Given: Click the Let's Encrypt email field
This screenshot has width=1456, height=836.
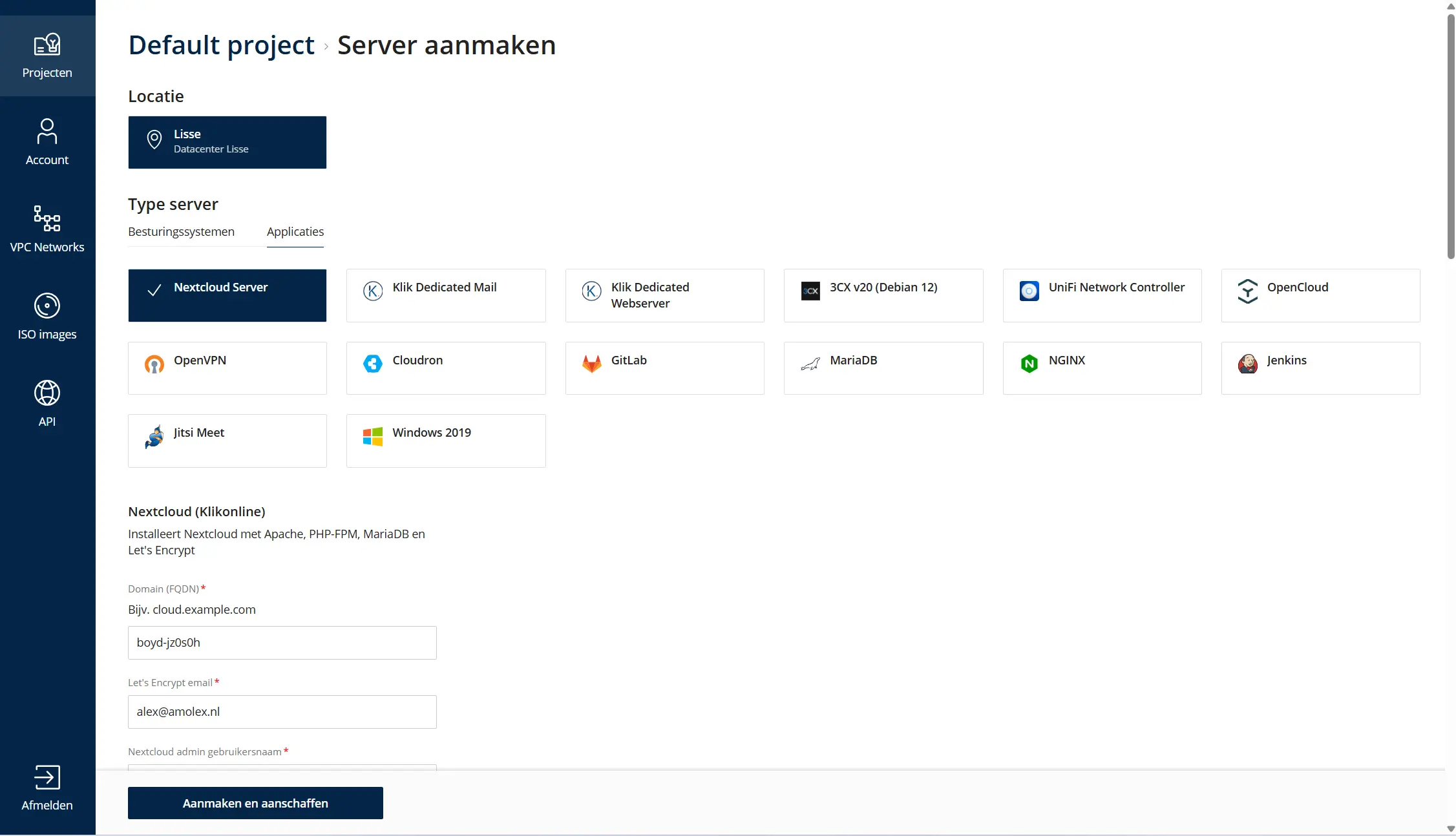Looking at the screenshot, I should coord(282,712).
